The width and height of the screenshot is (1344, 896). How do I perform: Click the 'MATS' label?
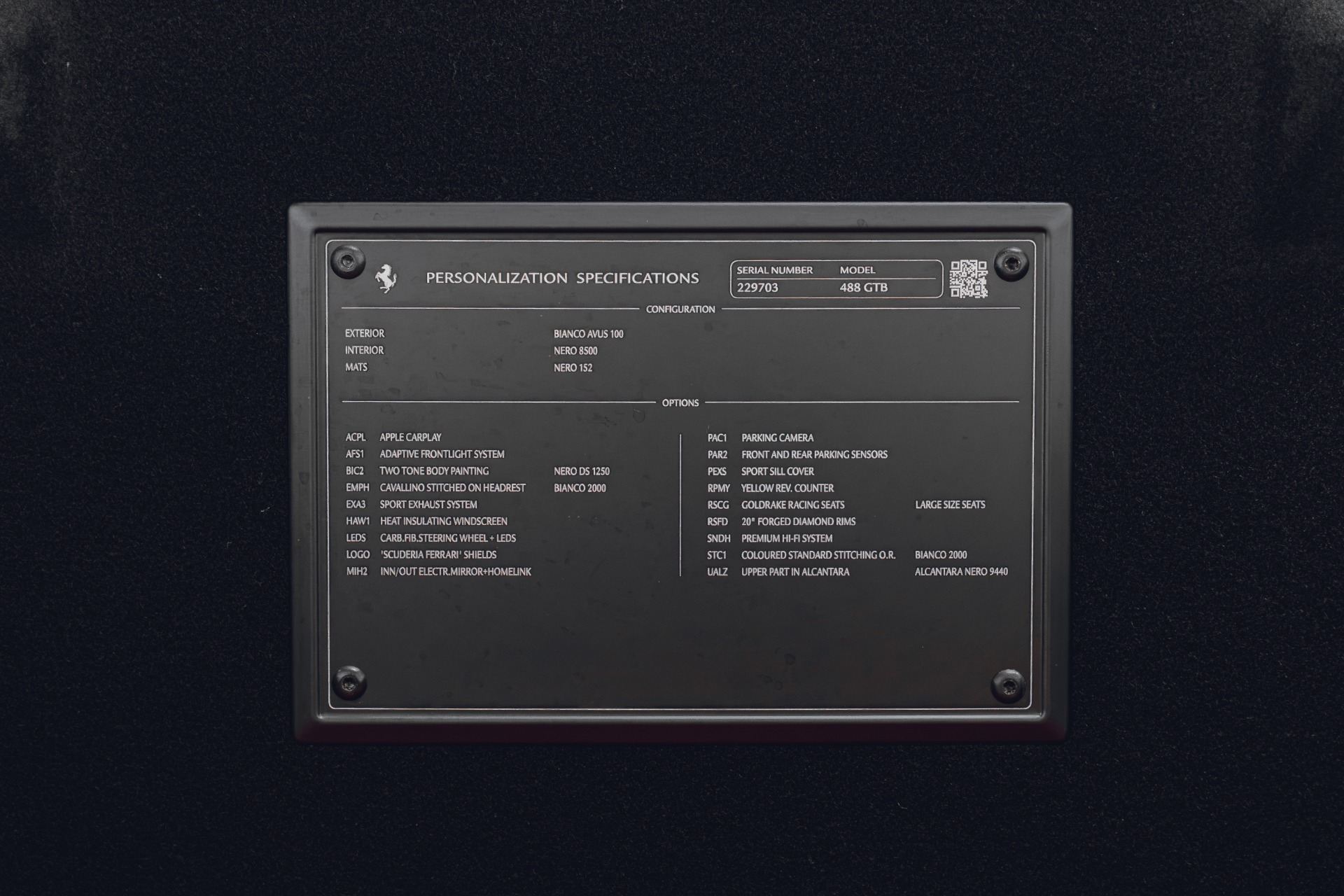[356, 367]
